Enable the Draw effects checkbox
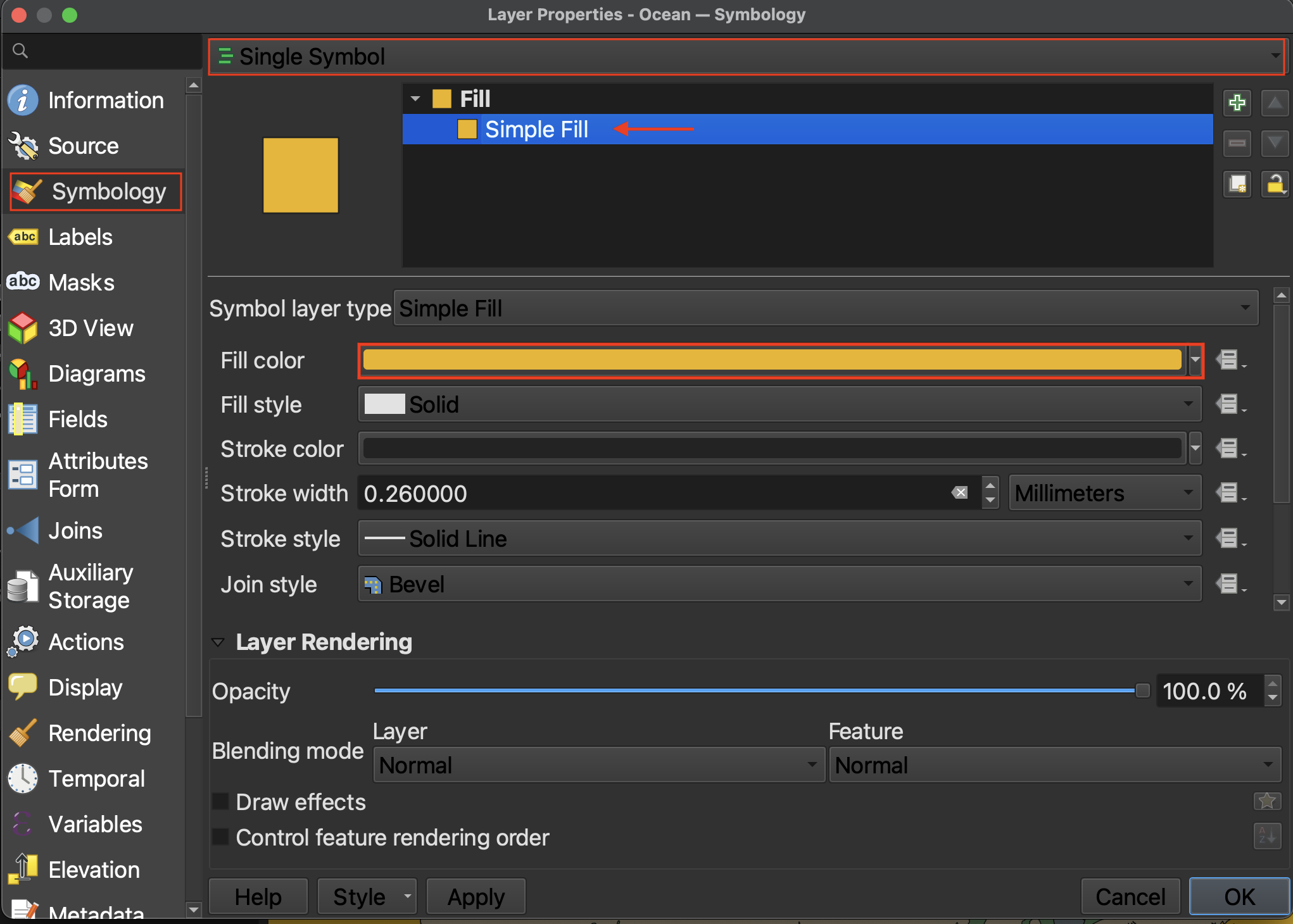1293x924 pixels. pos(220,802)
